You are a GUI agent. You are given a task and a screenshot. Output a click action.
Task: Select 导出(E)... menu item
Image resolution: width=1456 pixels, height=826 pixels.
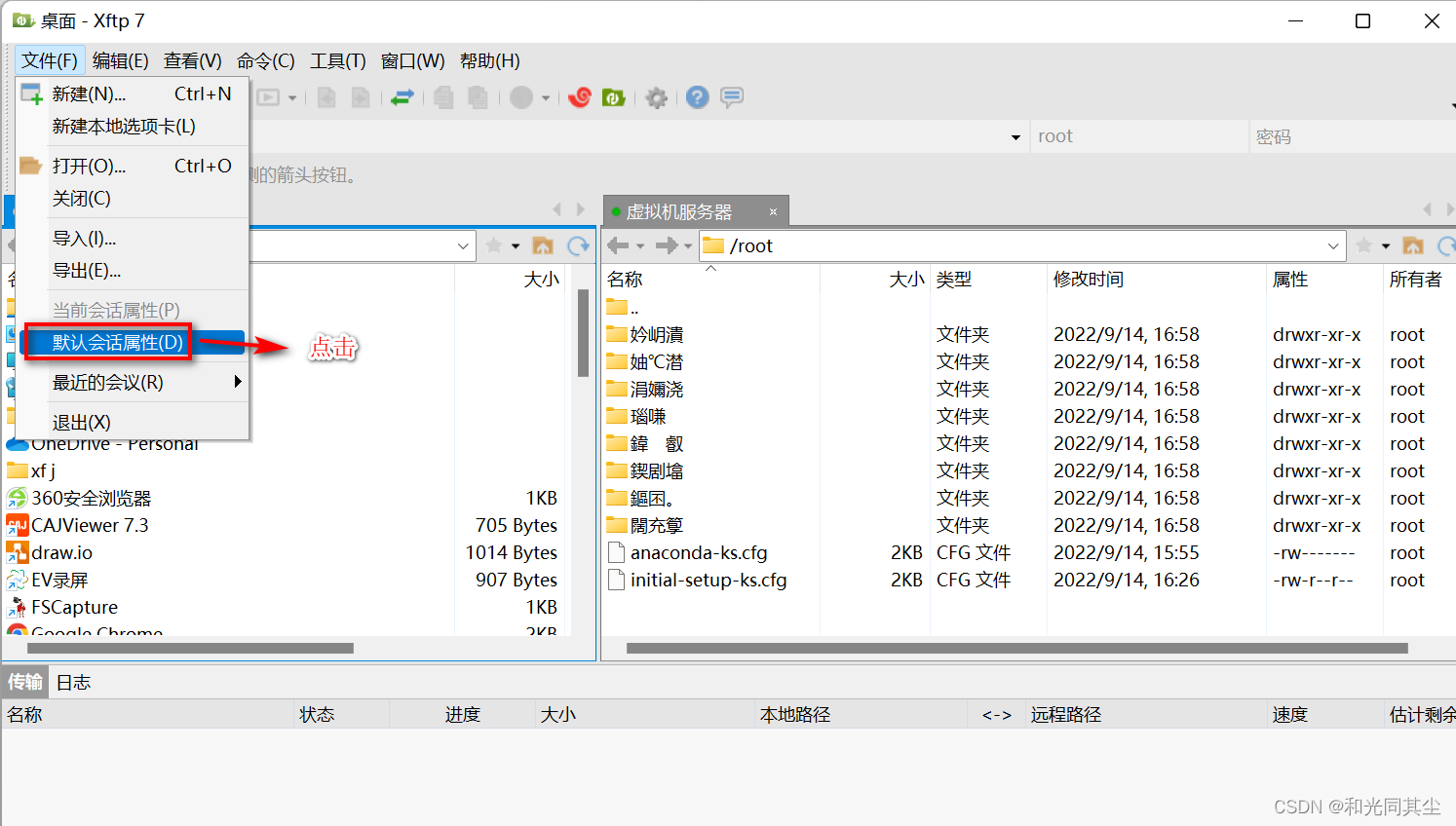pyautogui.click(x=133, y=271)
